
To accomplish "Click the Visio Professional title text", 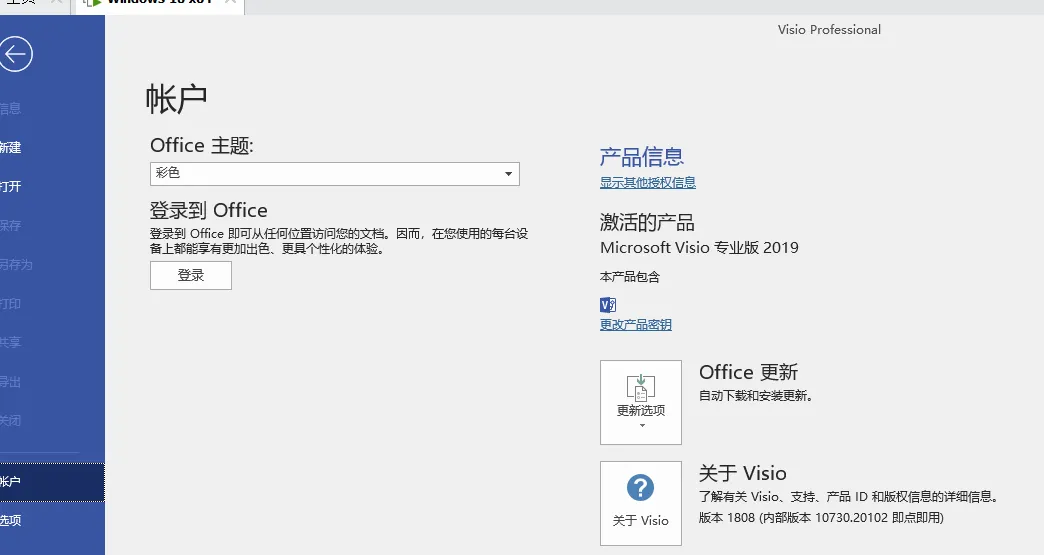I will click(x=829, y=30).
